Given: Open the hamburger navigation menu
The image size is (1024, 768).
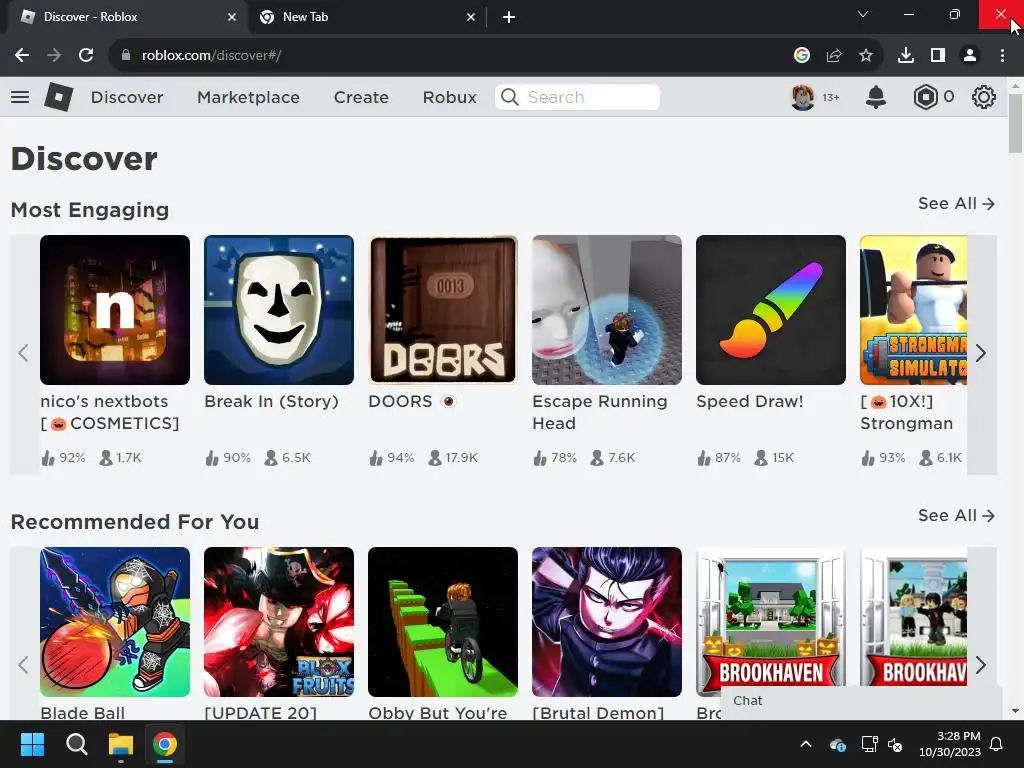Looking at the screenshot, I should [x=20, y=97].
